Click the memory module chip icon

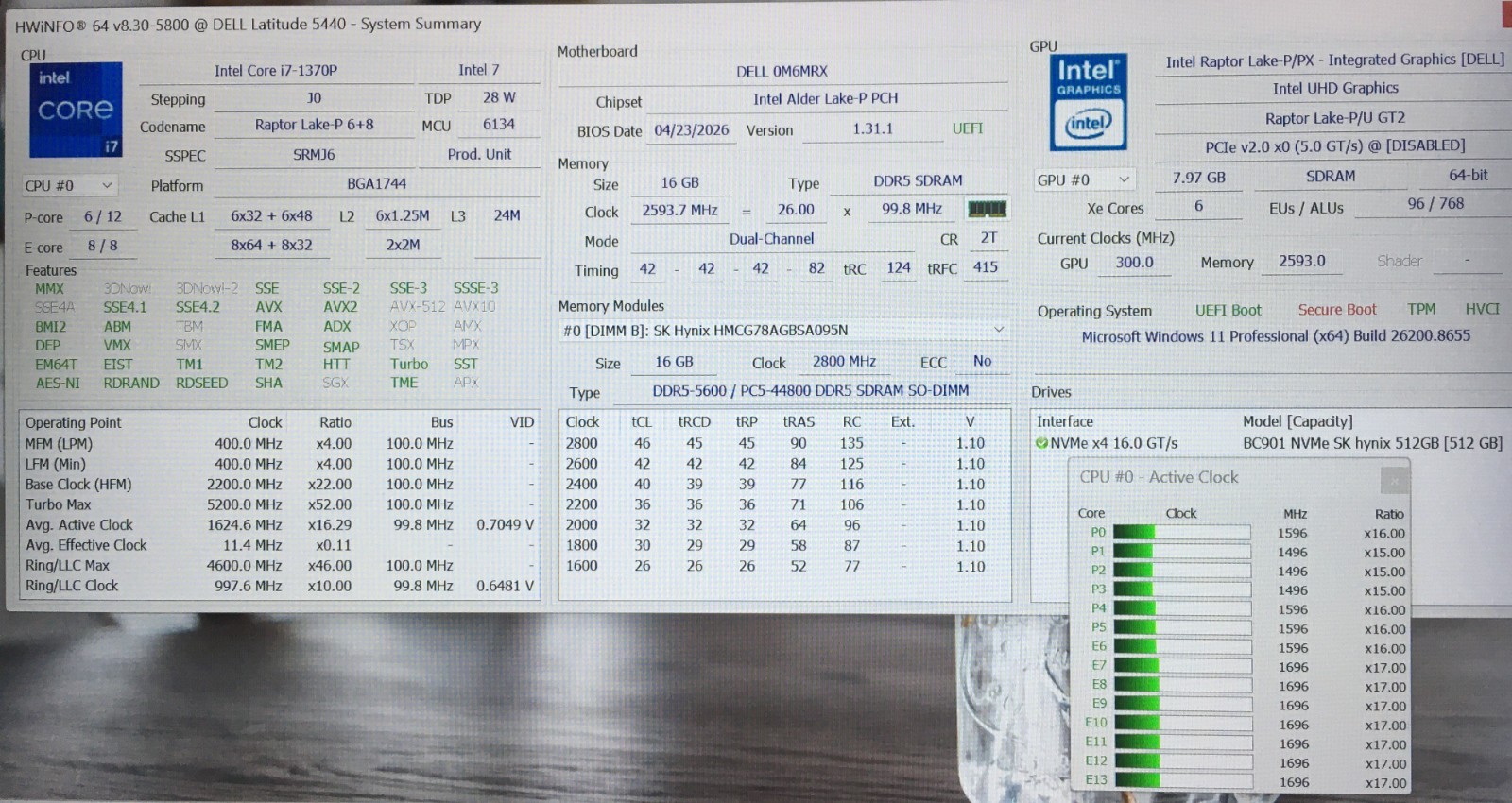[987, 209]
